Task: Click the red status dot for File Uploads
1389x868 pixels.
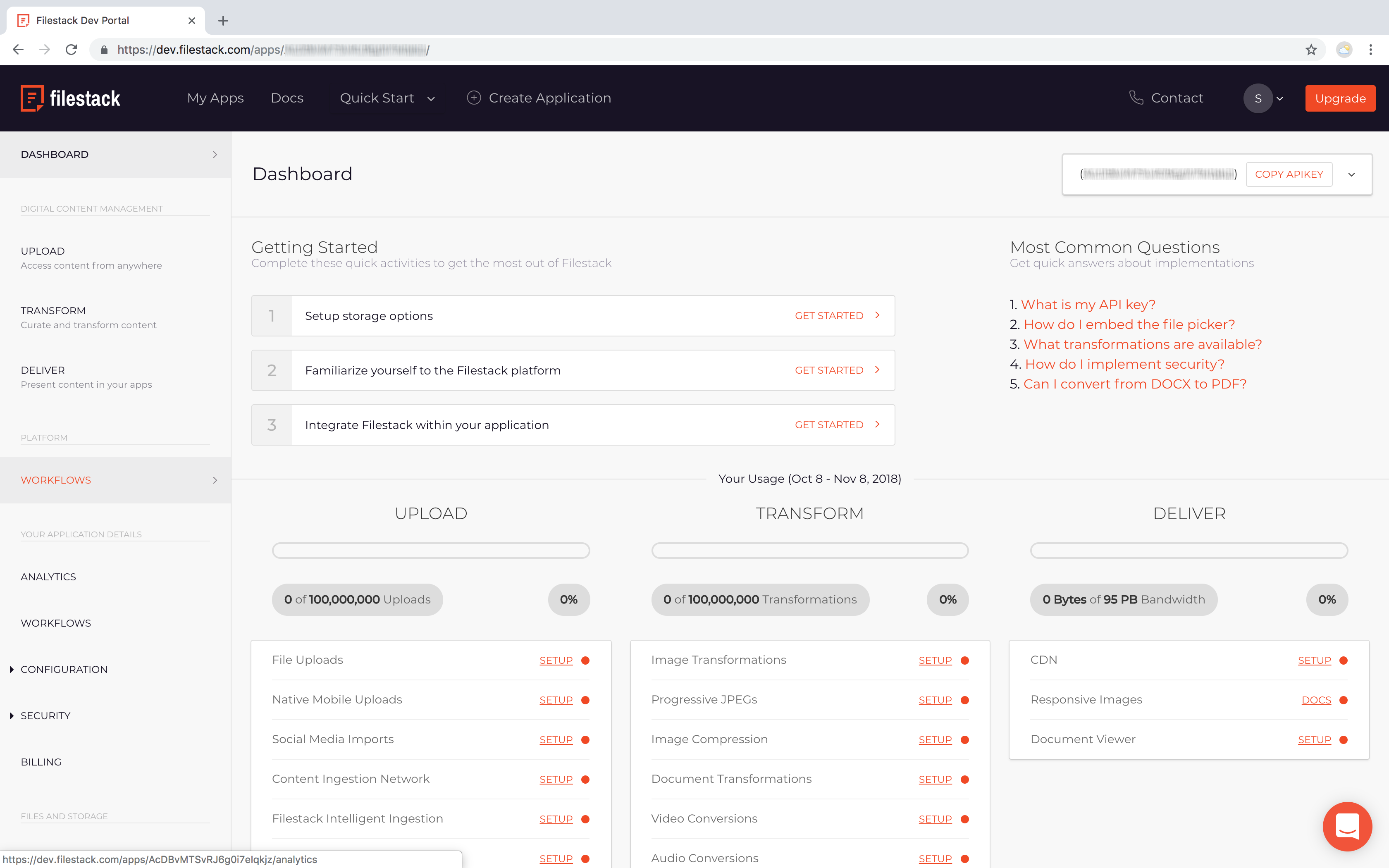Action: click(x=585, y=660)
